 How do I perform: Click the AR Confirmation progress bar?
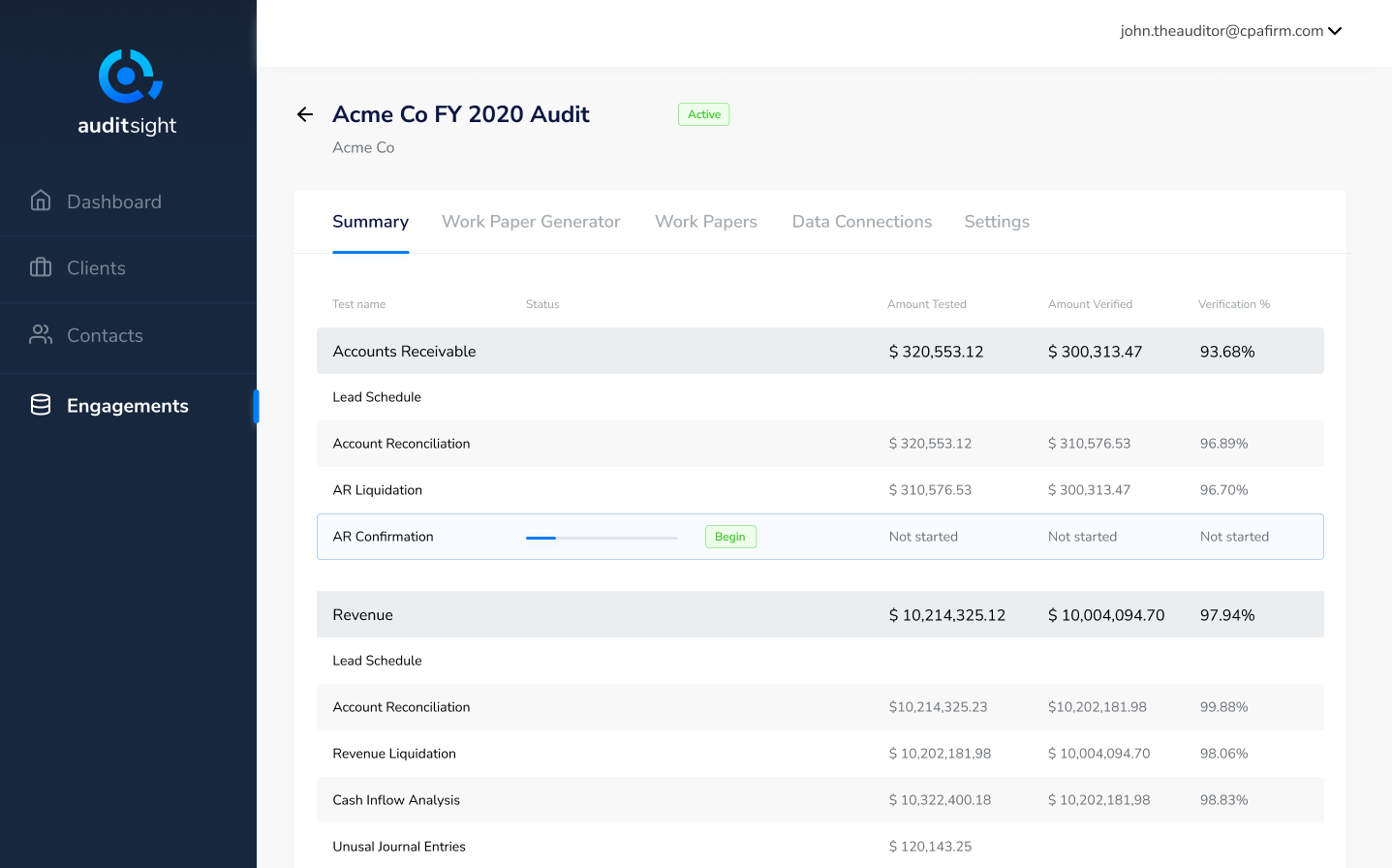[602, 538]
